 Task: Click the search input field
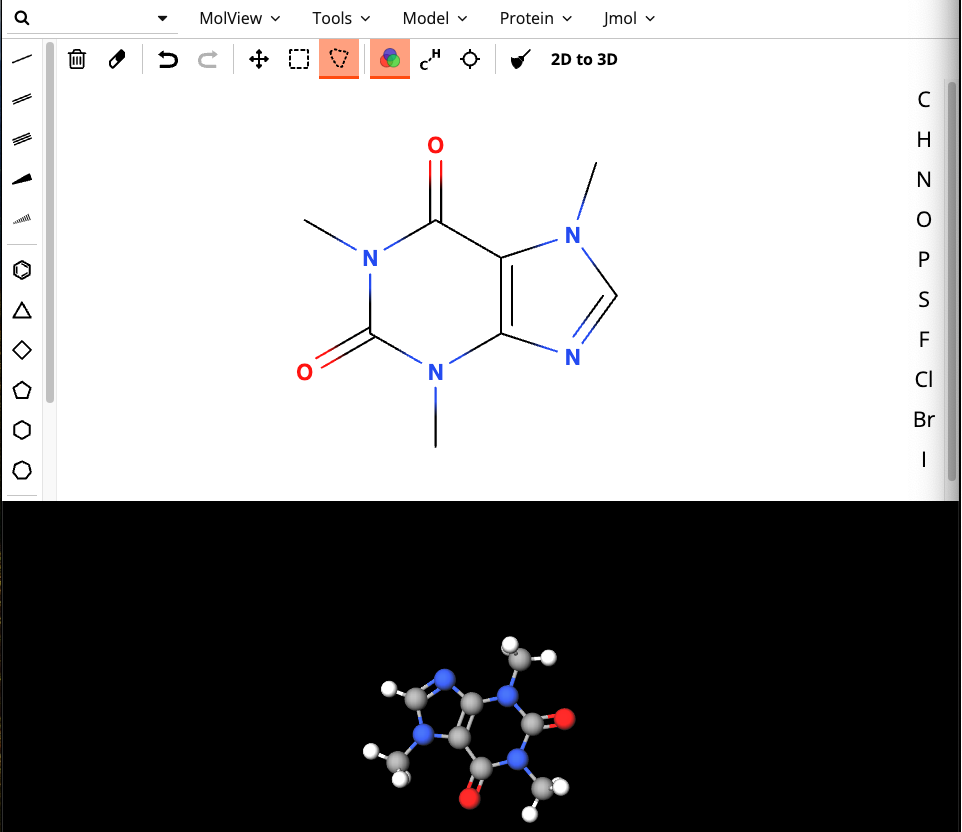click(x=85, y=18)
